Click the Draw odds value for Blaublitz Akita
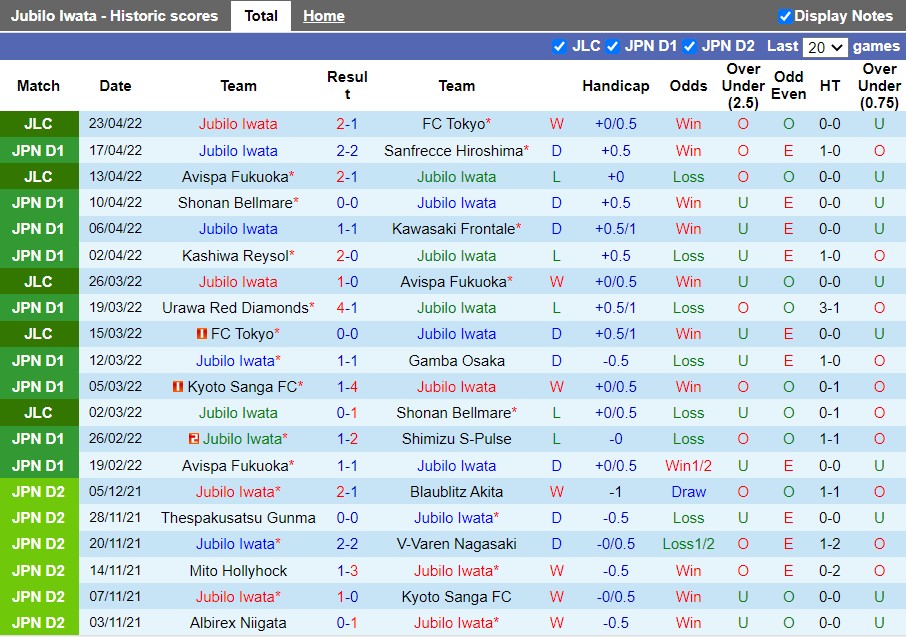The image size is (906, 637). [688, 492]
